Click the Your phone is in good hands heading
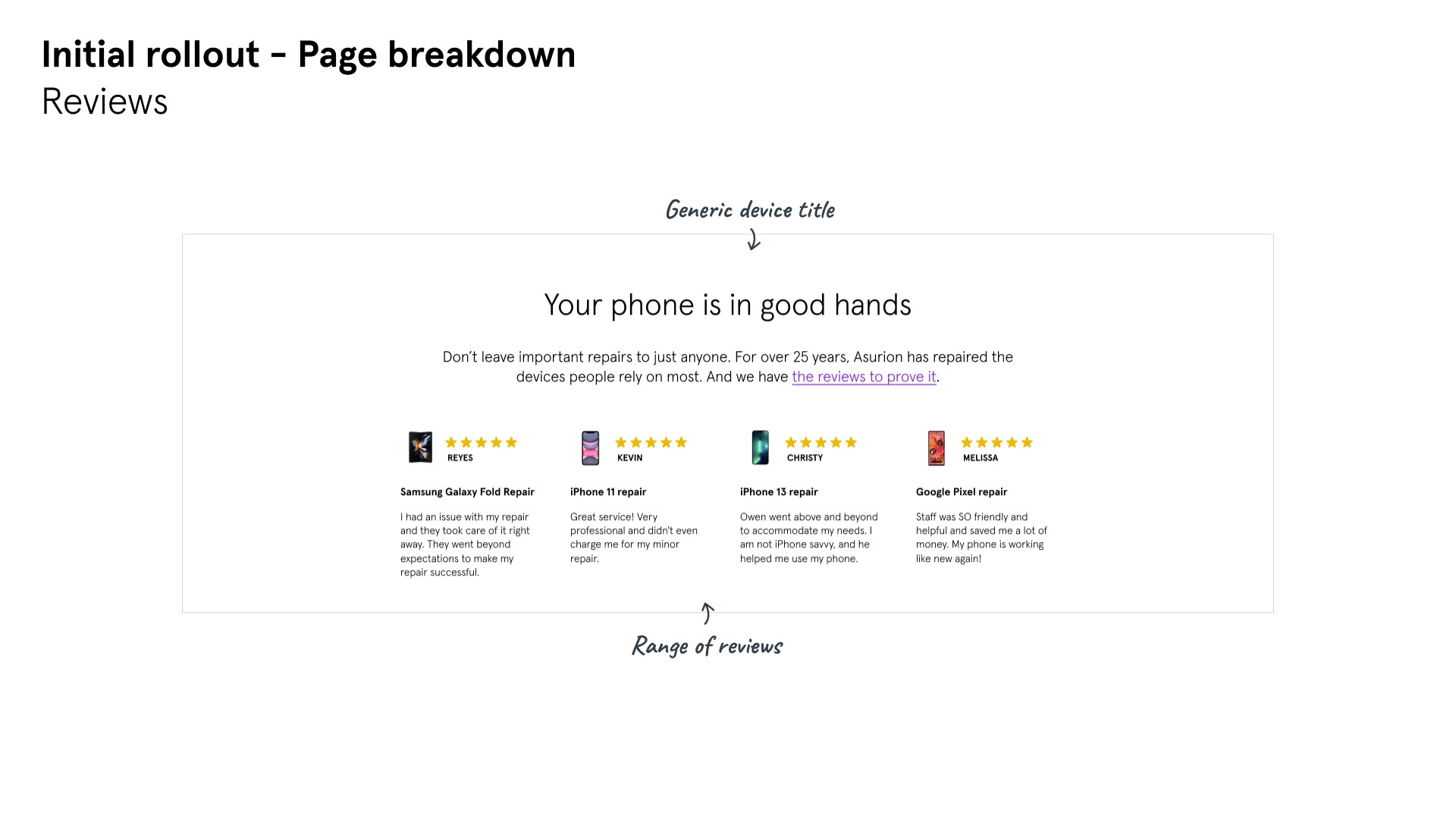 (728, 305)
